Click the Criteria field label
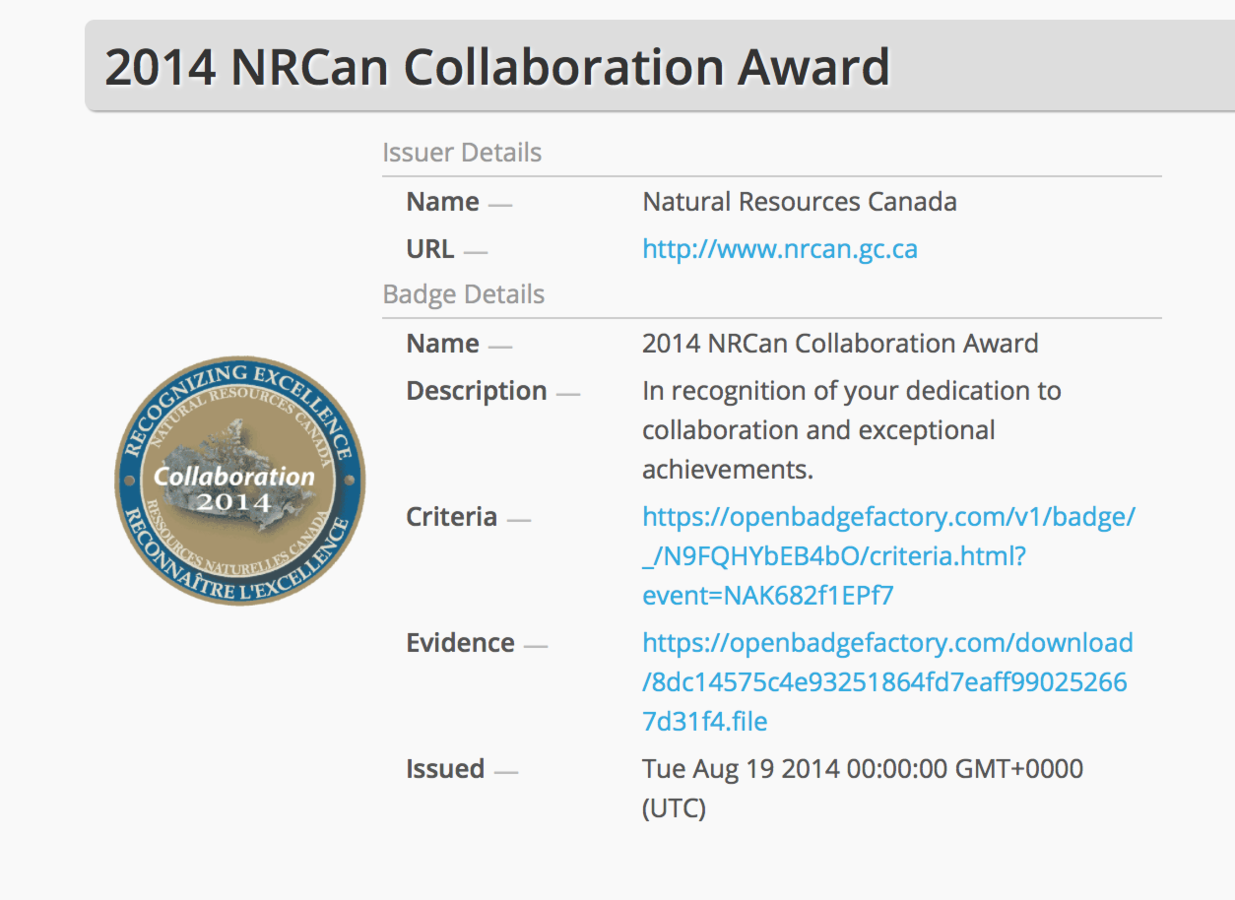 [x=451, y=517]
